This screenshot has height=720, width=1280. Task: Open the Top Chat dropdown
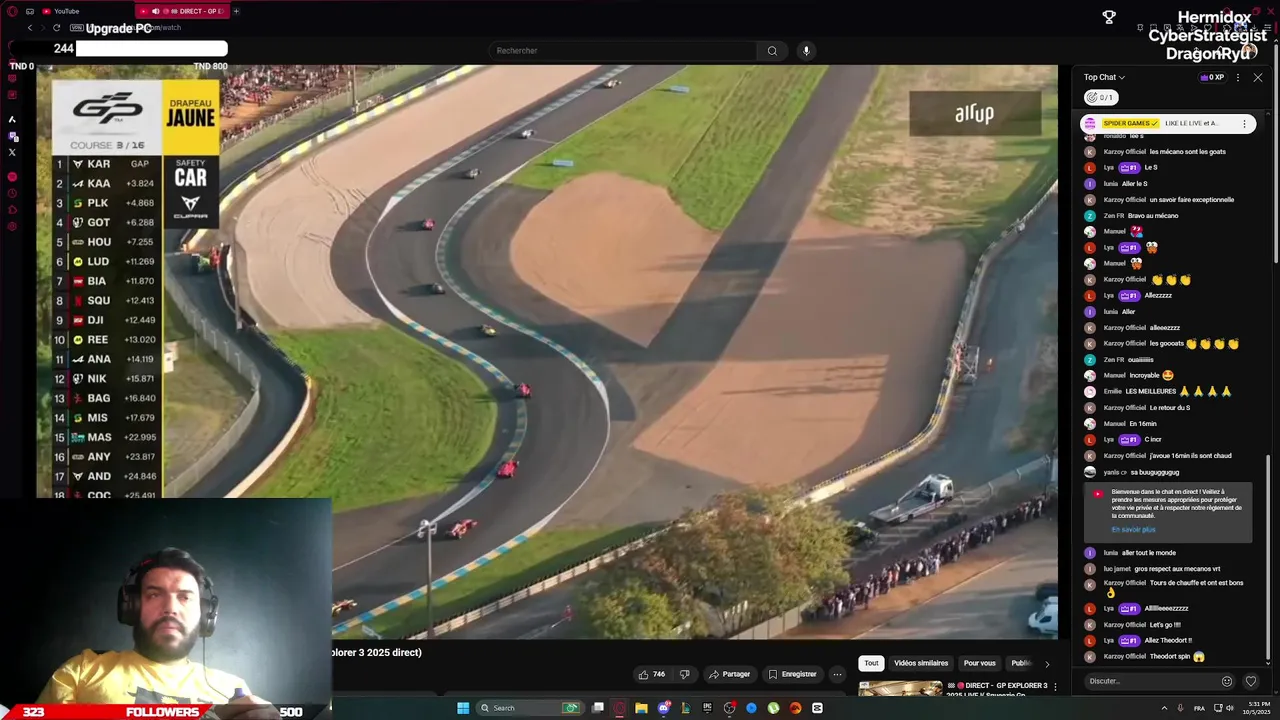(1104, 77)
